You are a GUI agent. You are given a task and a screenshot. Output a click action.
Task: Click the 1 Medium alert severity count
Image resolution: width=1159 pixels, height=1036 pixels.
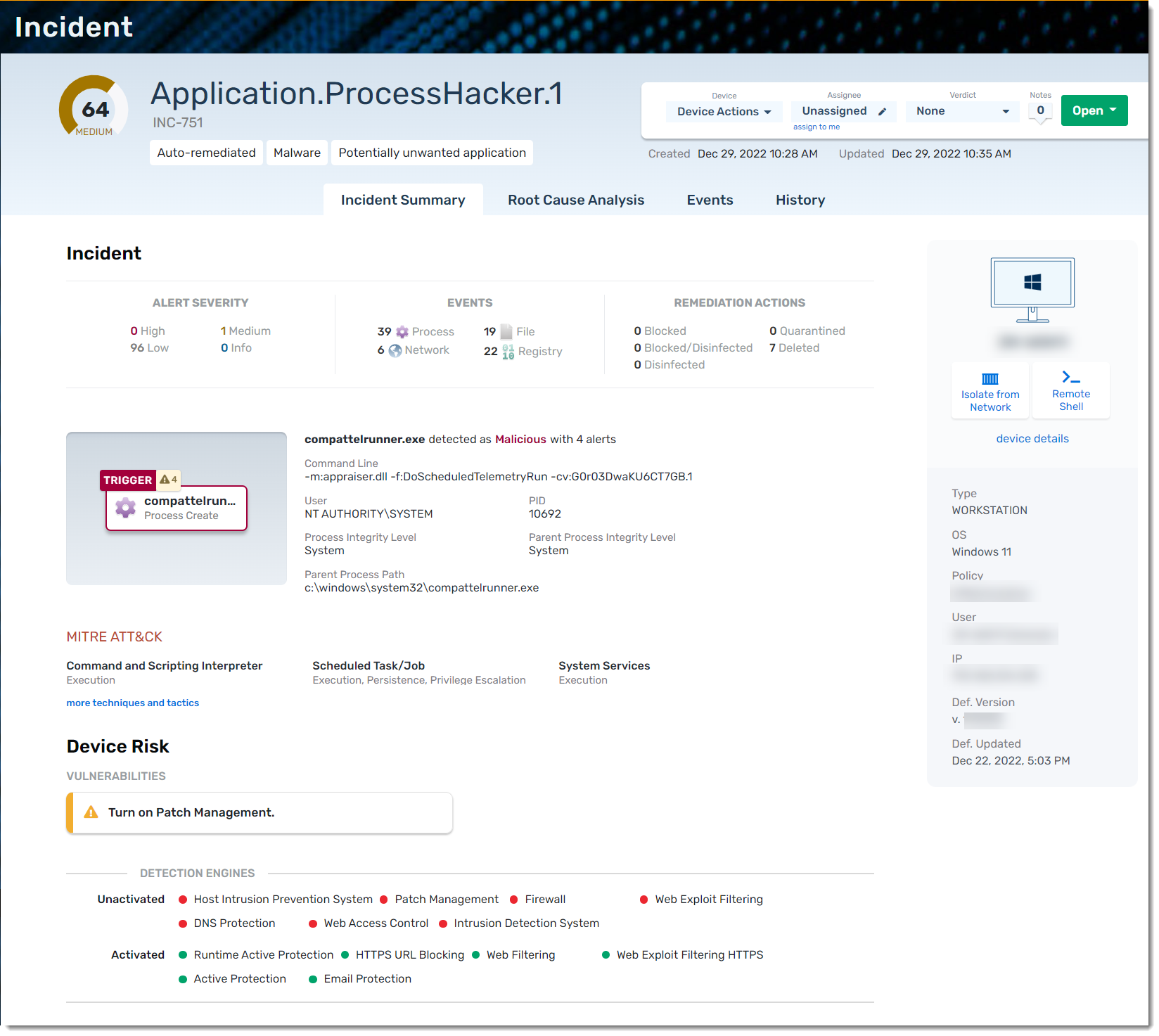pos(245,331)
